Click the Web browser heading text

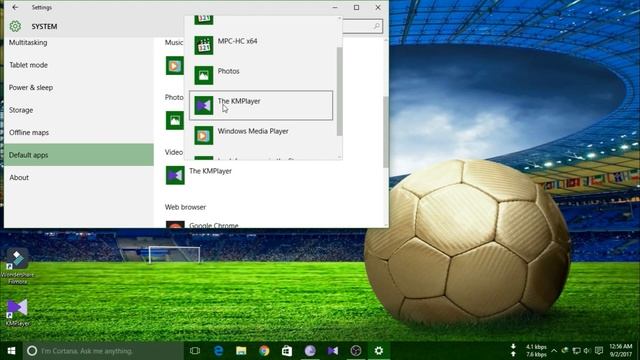(x=185, y=207)
